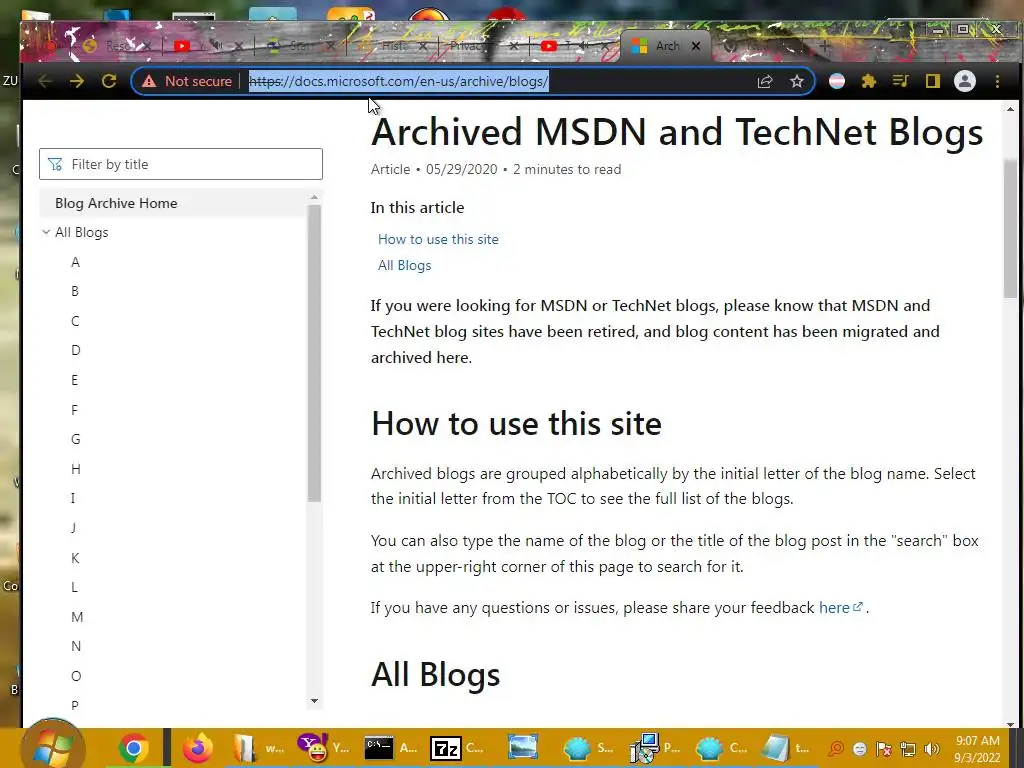Click the sidebar scroll down arrow
The height and width of the screenshot is (768, 1024).
click(314, 701)
